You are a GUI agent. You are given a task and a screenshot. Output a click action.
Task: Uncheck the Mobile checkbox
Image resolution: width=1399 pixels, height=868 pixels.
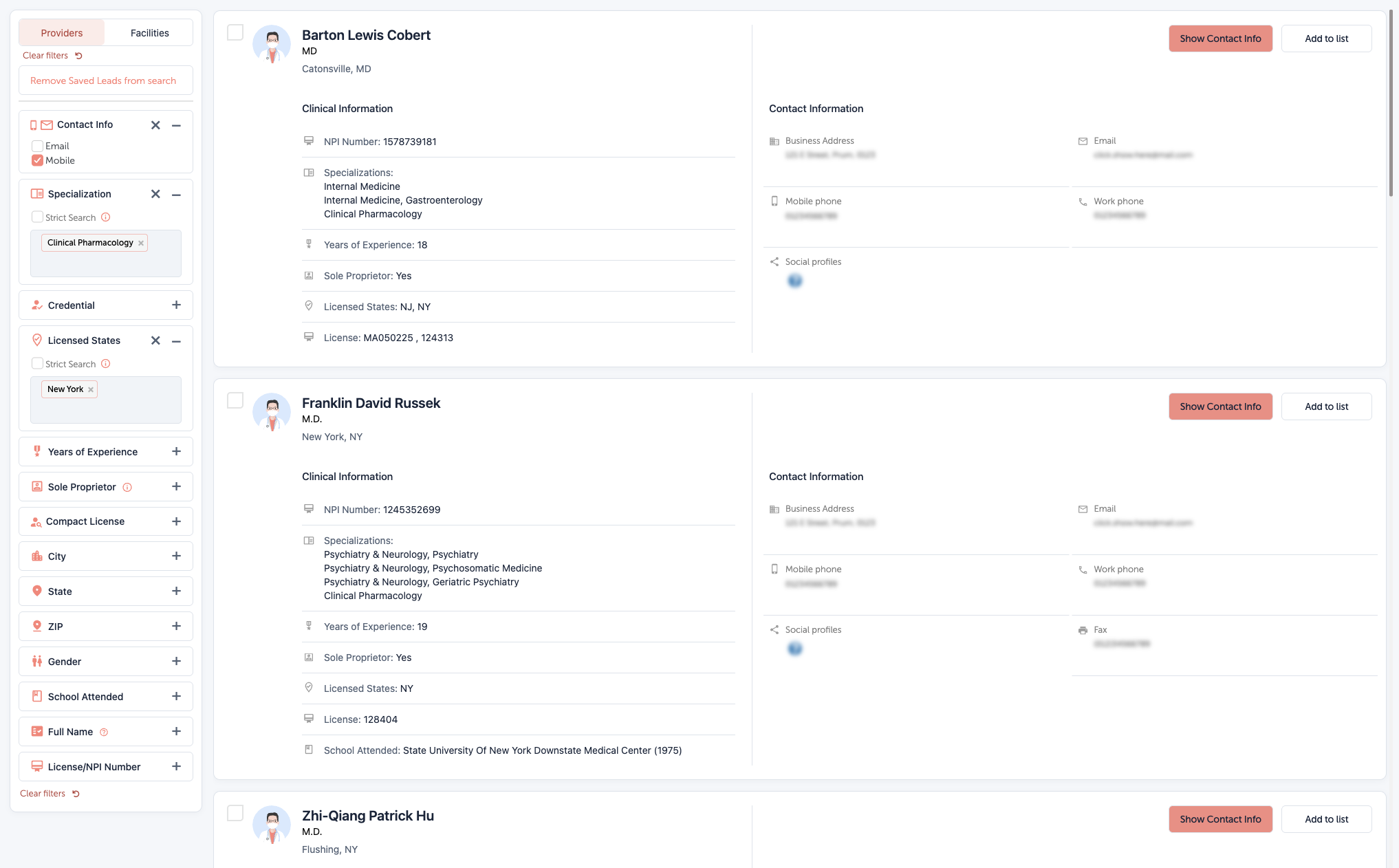(x=37, y=161)
